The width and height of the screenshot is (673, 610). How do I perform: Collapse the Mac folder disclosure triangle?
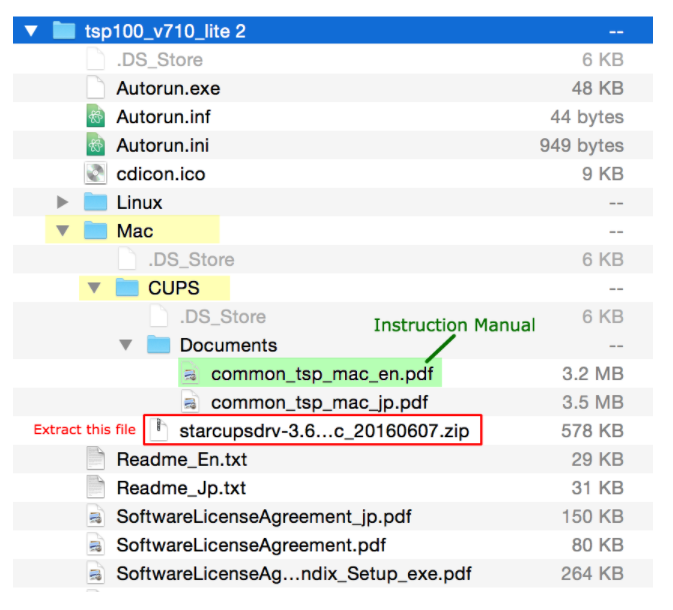[63, 231]
